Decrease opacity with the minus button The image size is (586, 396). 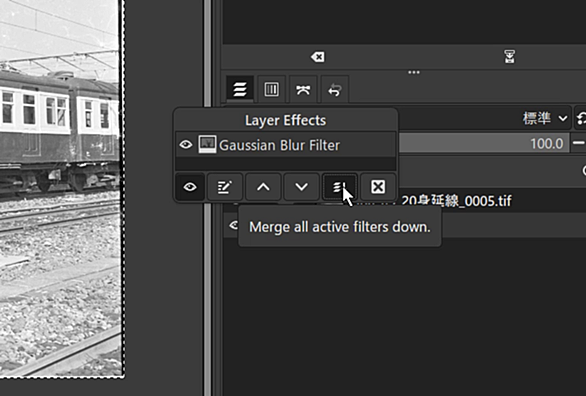(x=579, y=143)
